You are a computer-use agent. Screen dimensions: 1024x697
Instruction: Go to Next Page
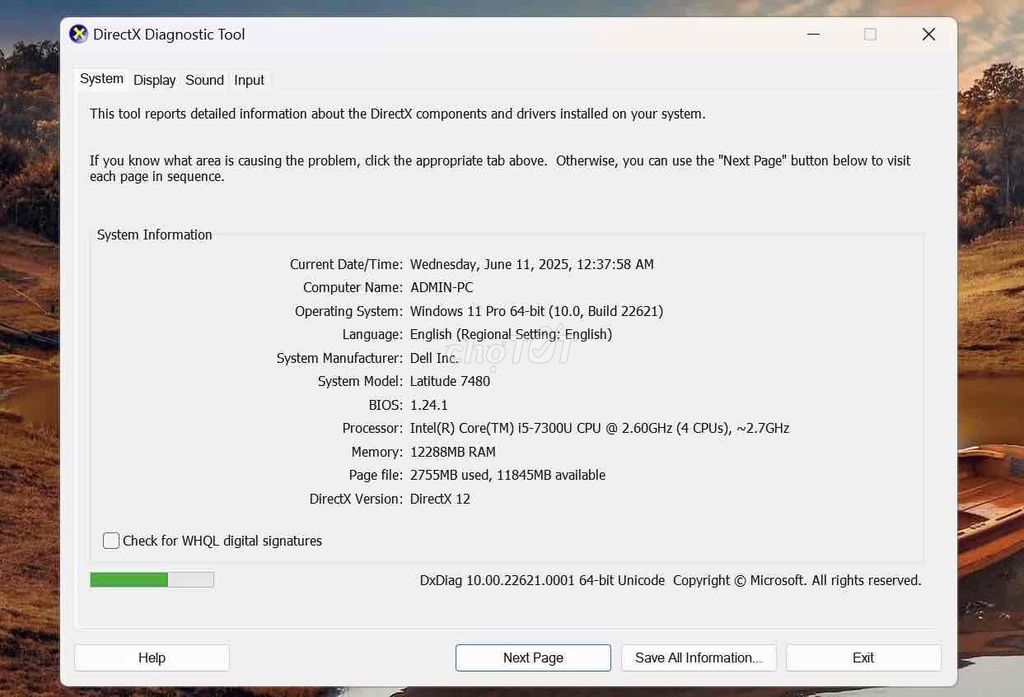point(533,658)
